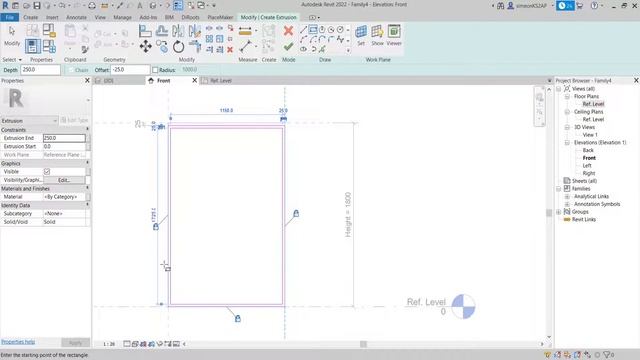Select Mirror - Pick Axis tool
This screenshot has height=360, width=640.
click(178, 31)
